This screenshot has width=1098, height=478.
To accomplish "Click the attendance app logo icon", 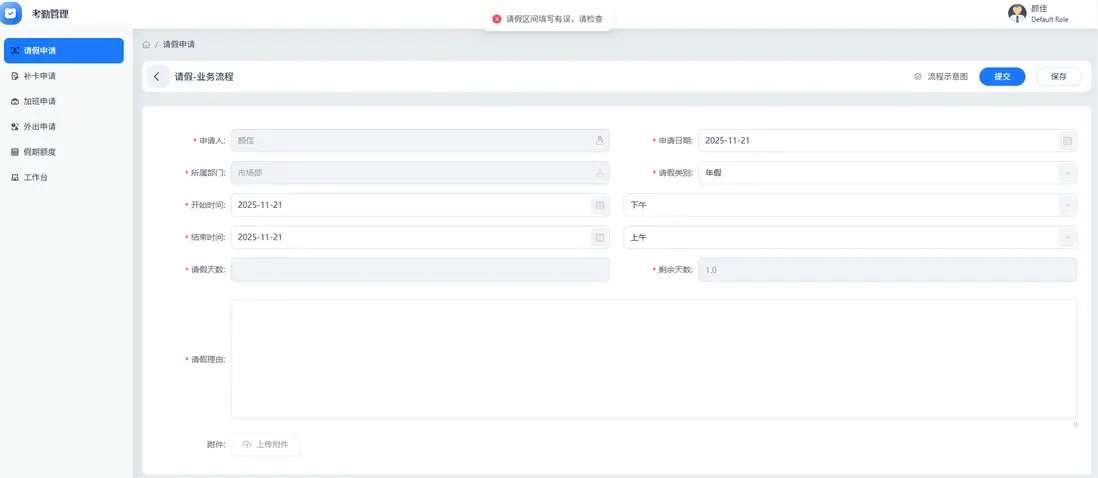I will click(x=10, y=13).
